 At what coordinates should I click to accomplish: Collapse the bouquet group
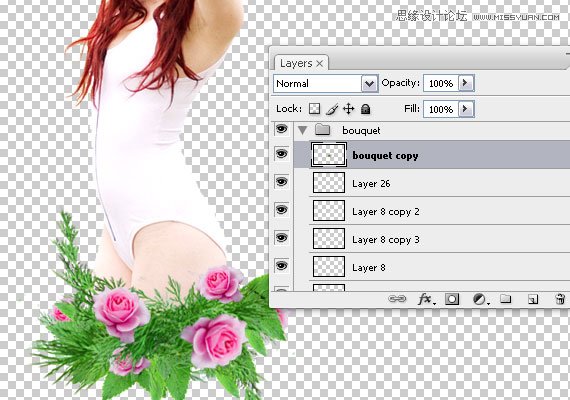[x=302, y=130]
